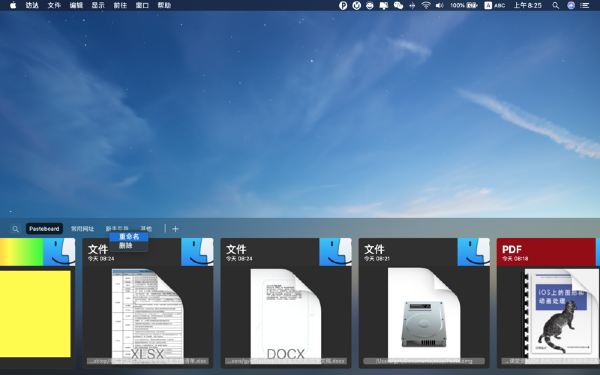The width and height of the screenshot is (600, 375).
Task: Choose 重命名 from the context menu
Action: (129, 236)
